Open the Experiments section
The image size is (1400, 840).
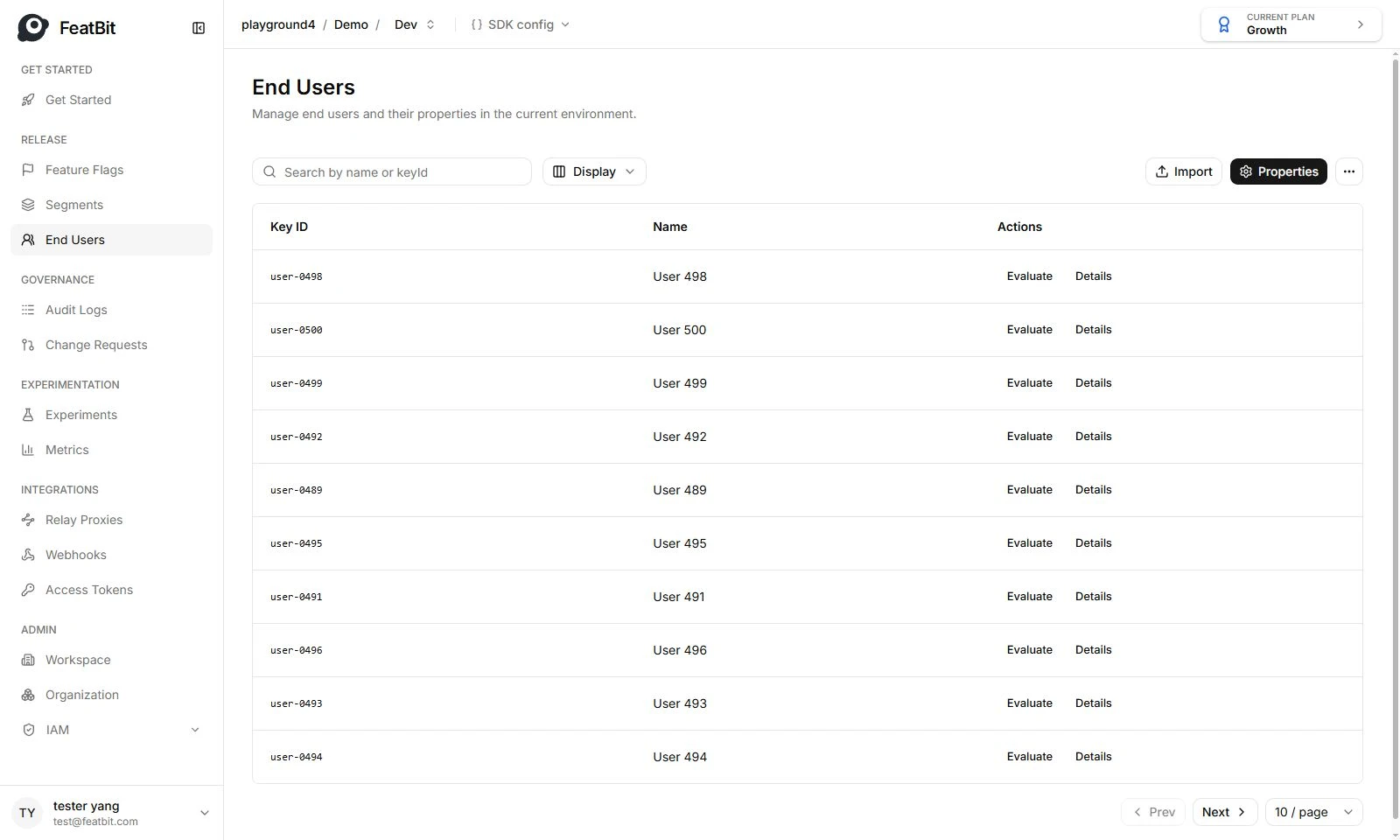[x=111, y=415]
